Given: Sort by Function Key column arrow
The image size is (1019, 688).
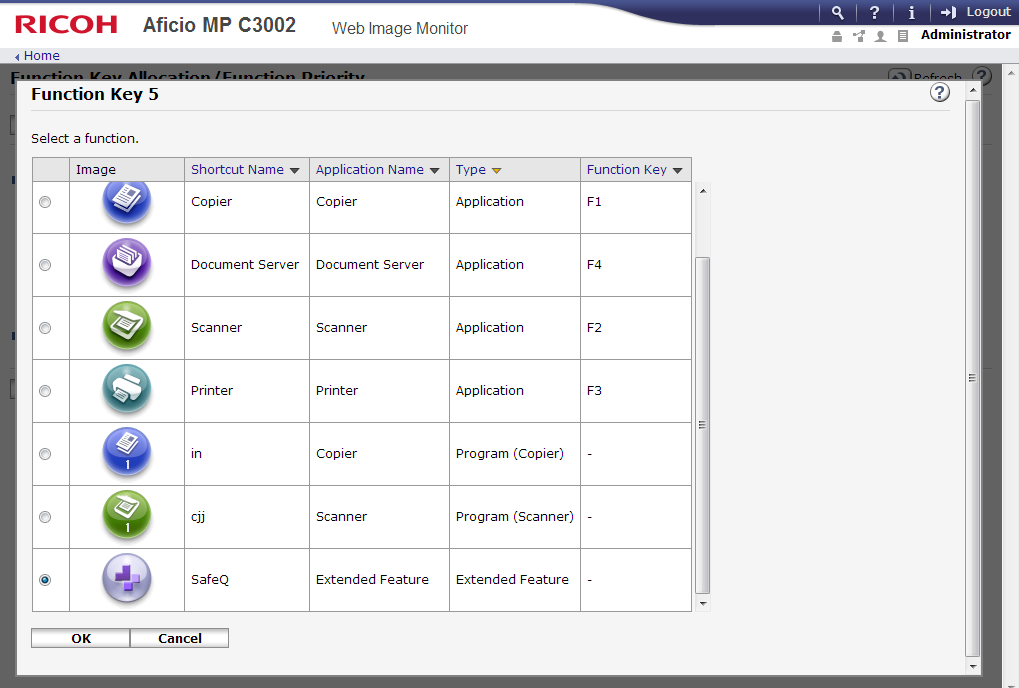Looking at the screenshot, I should 677,171.
